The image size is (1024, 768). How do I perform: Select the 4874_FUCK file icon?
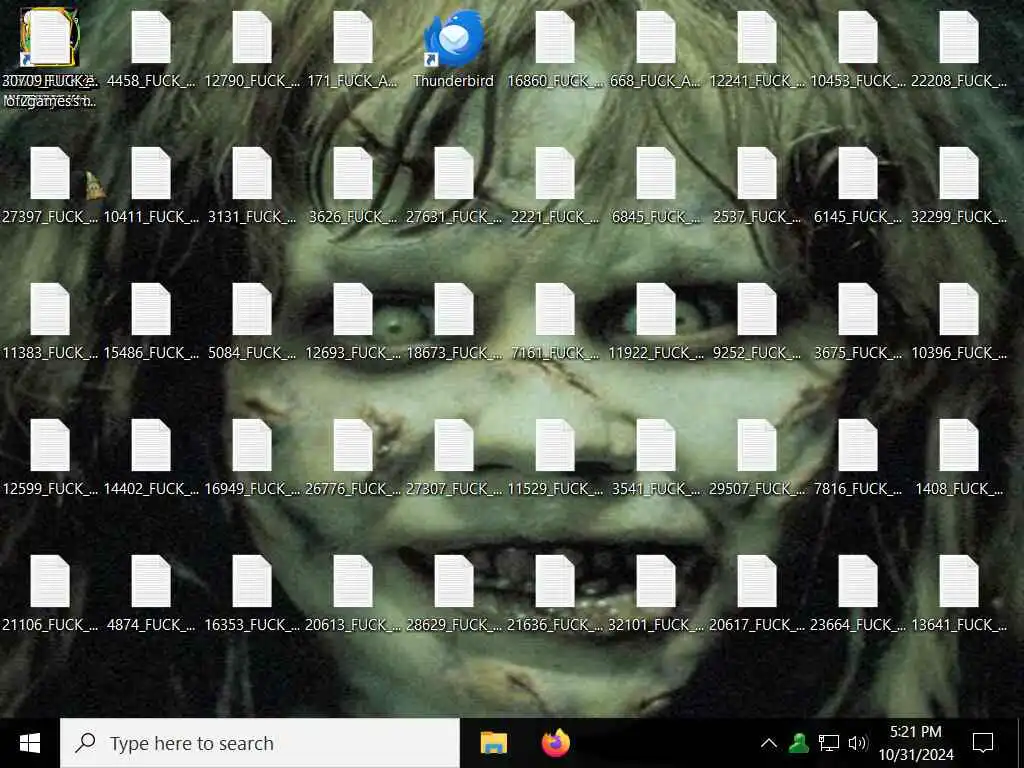pos(151,581)
